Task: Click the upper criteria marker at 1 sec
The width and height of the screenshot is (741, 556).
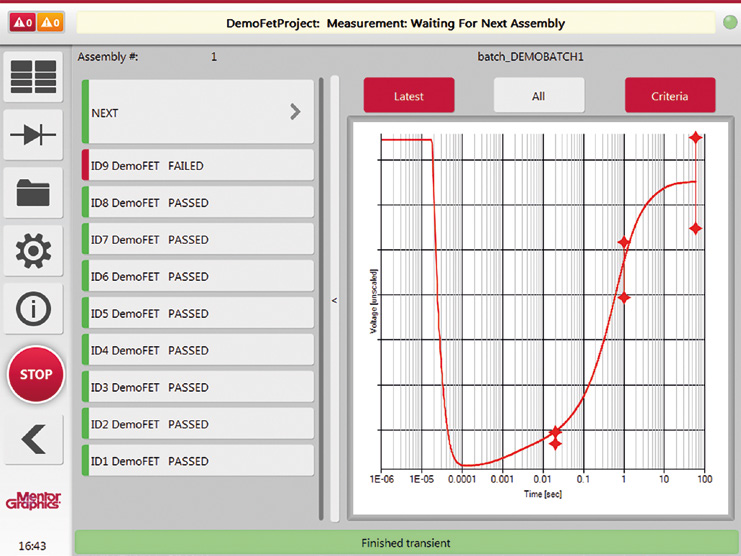Action: (x=624, y=242)
